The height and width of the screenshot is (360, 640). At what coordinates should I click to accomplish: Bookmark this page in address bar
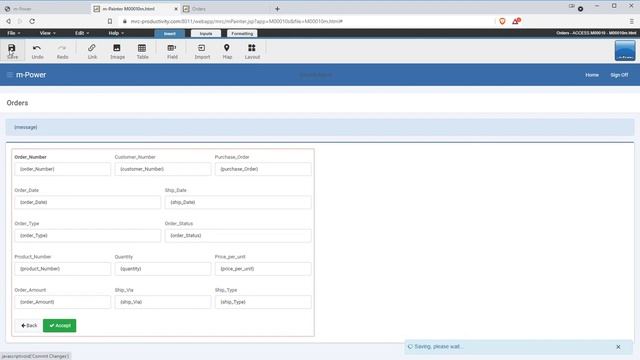[x=110, y=21]
